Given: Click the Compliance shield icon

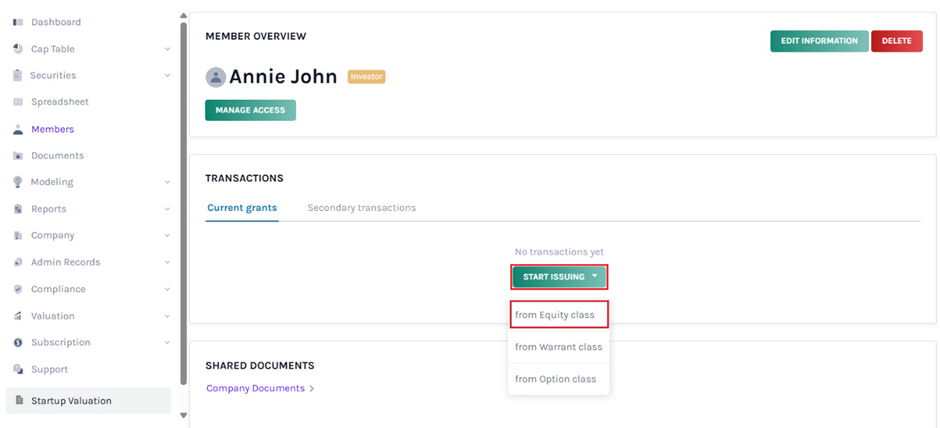Looking at the screenshot, I should pos(17,289).
